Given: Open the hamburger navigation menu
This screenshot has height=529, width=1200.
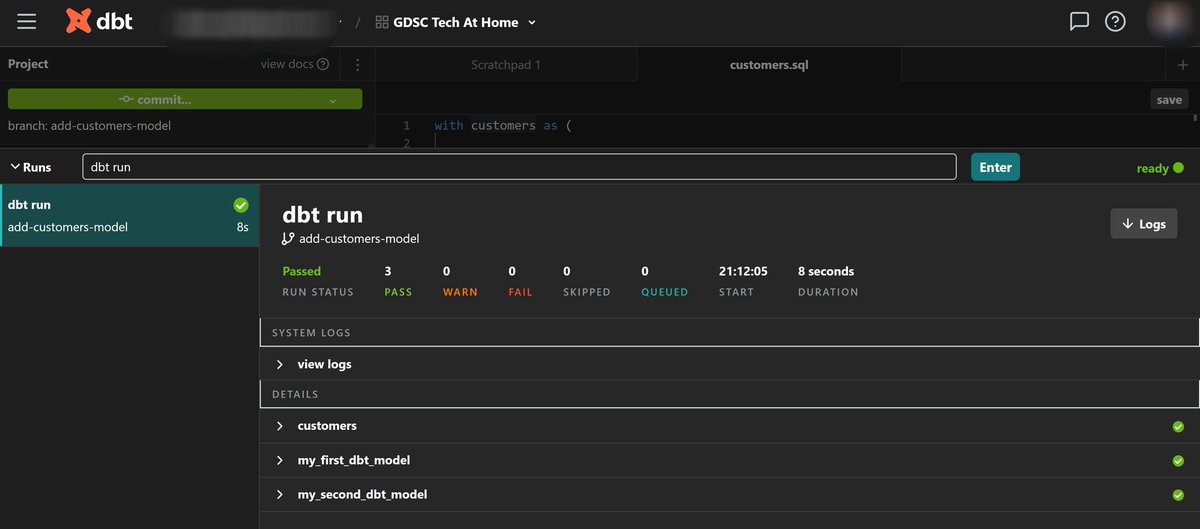Looking at the screenshot, I should 27,21.
